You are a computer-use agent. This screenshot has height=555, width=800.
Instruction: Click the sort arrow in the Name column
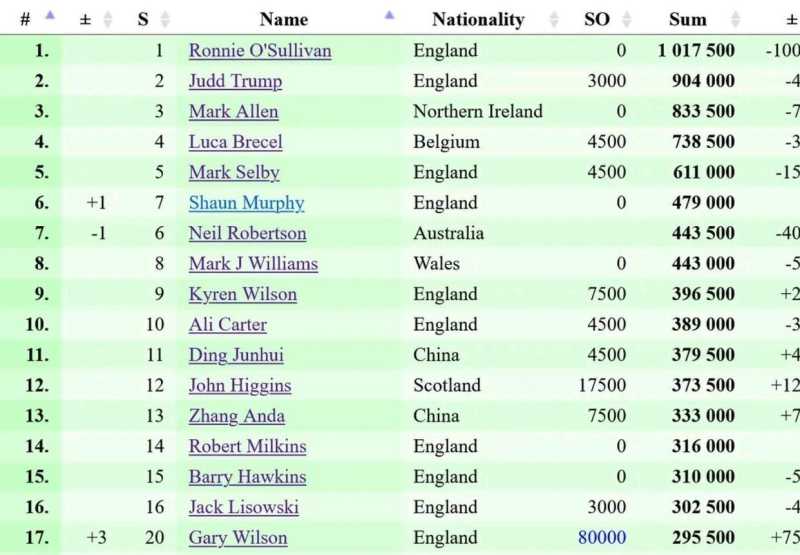point(389,15)
